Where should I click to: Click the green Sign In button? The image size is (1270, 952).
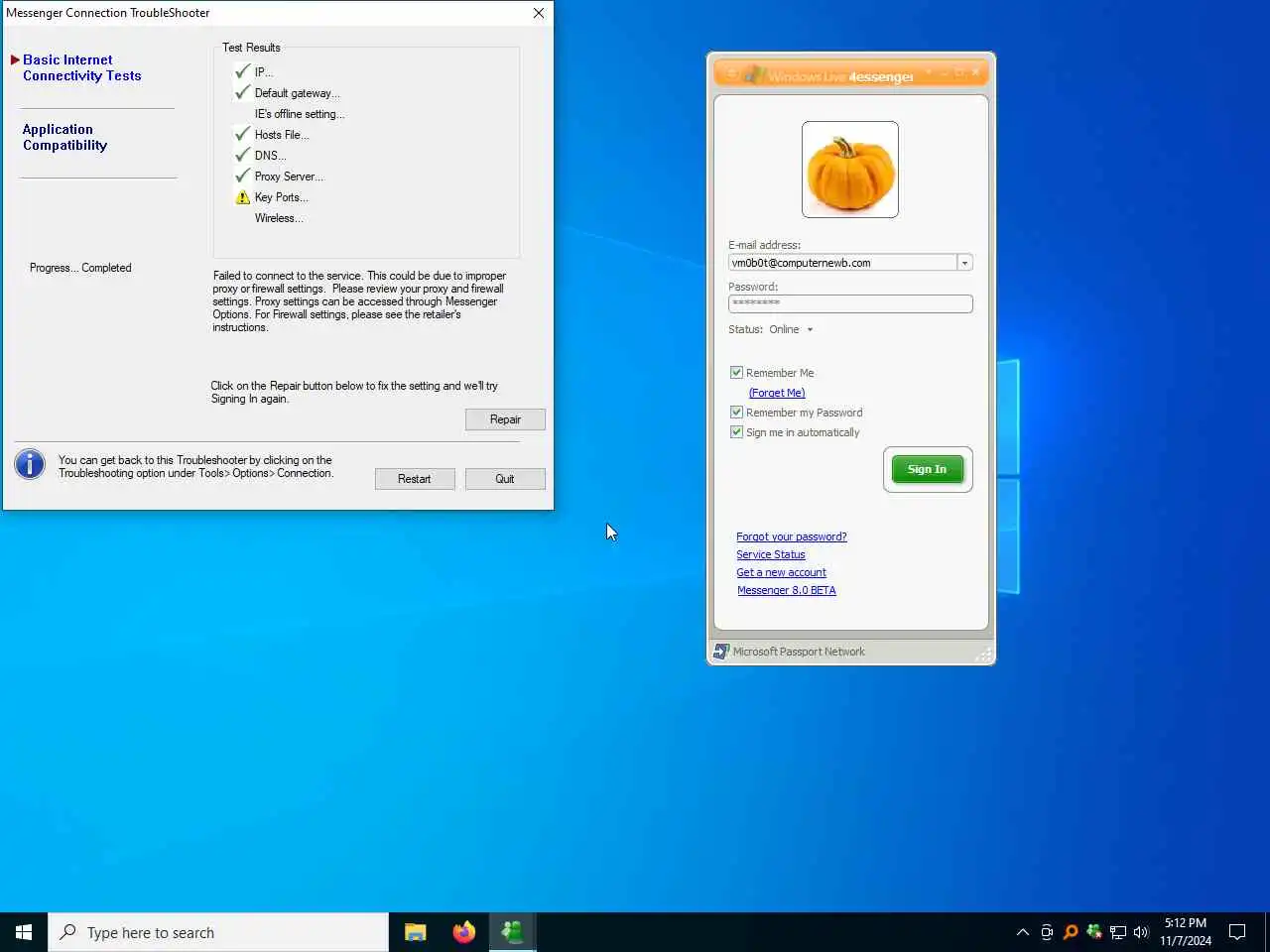pos(927,469)
